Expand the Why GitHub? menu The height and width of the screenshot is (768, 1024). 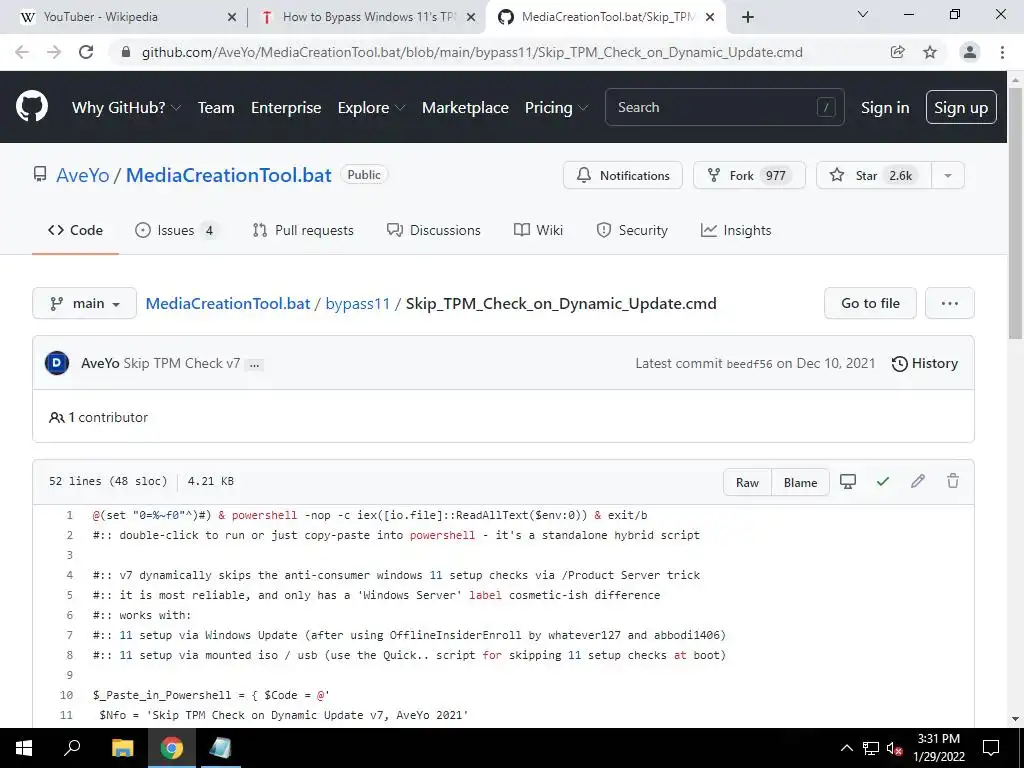126,108
